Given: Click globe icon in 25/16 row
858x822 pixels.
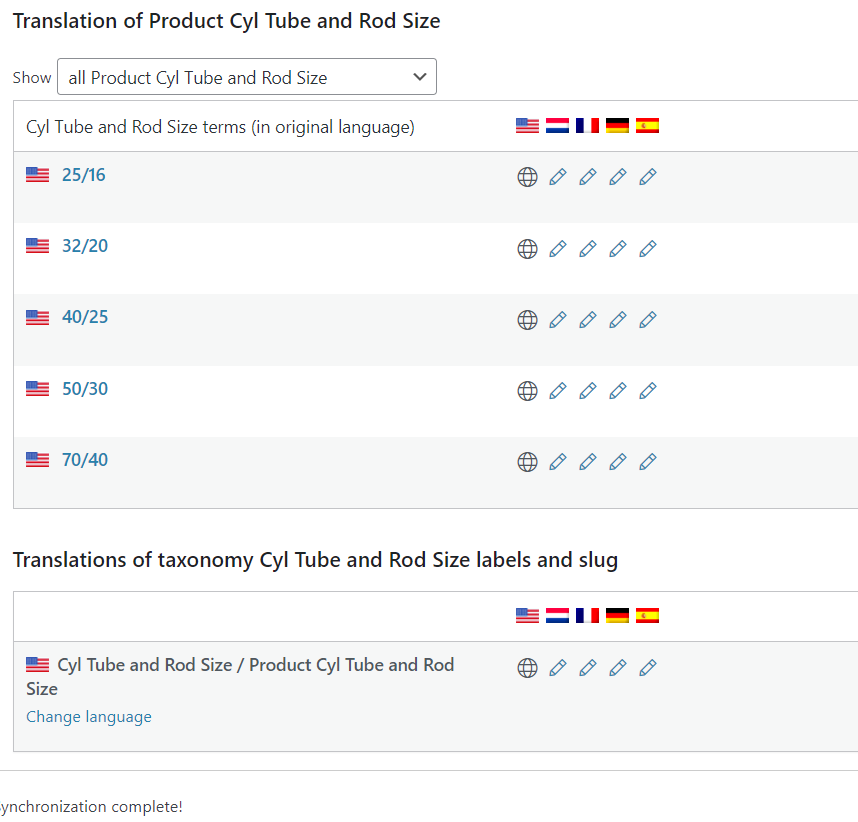Looking at the screenshot, I should coord(527,177).
